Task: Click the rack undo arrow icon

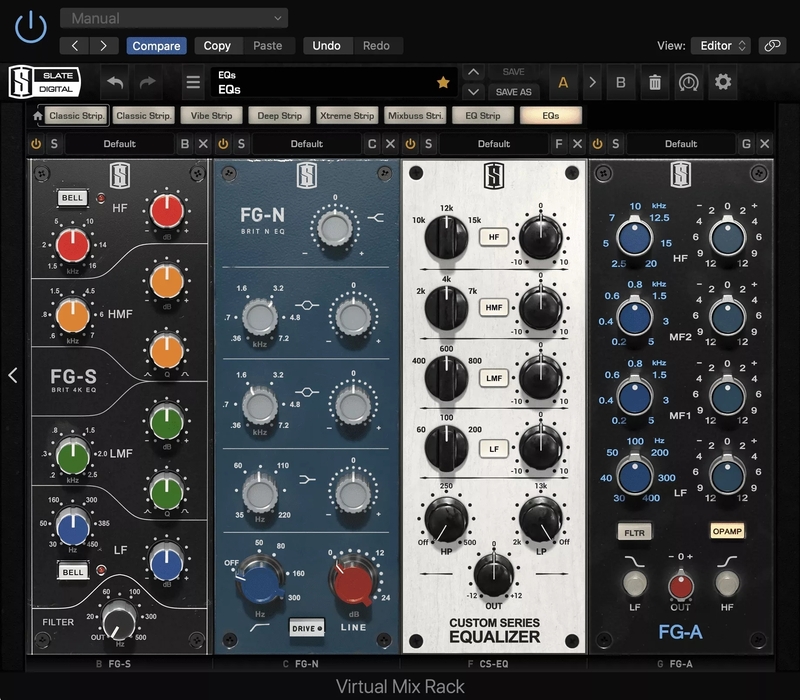Action: (x=115, y=82)
